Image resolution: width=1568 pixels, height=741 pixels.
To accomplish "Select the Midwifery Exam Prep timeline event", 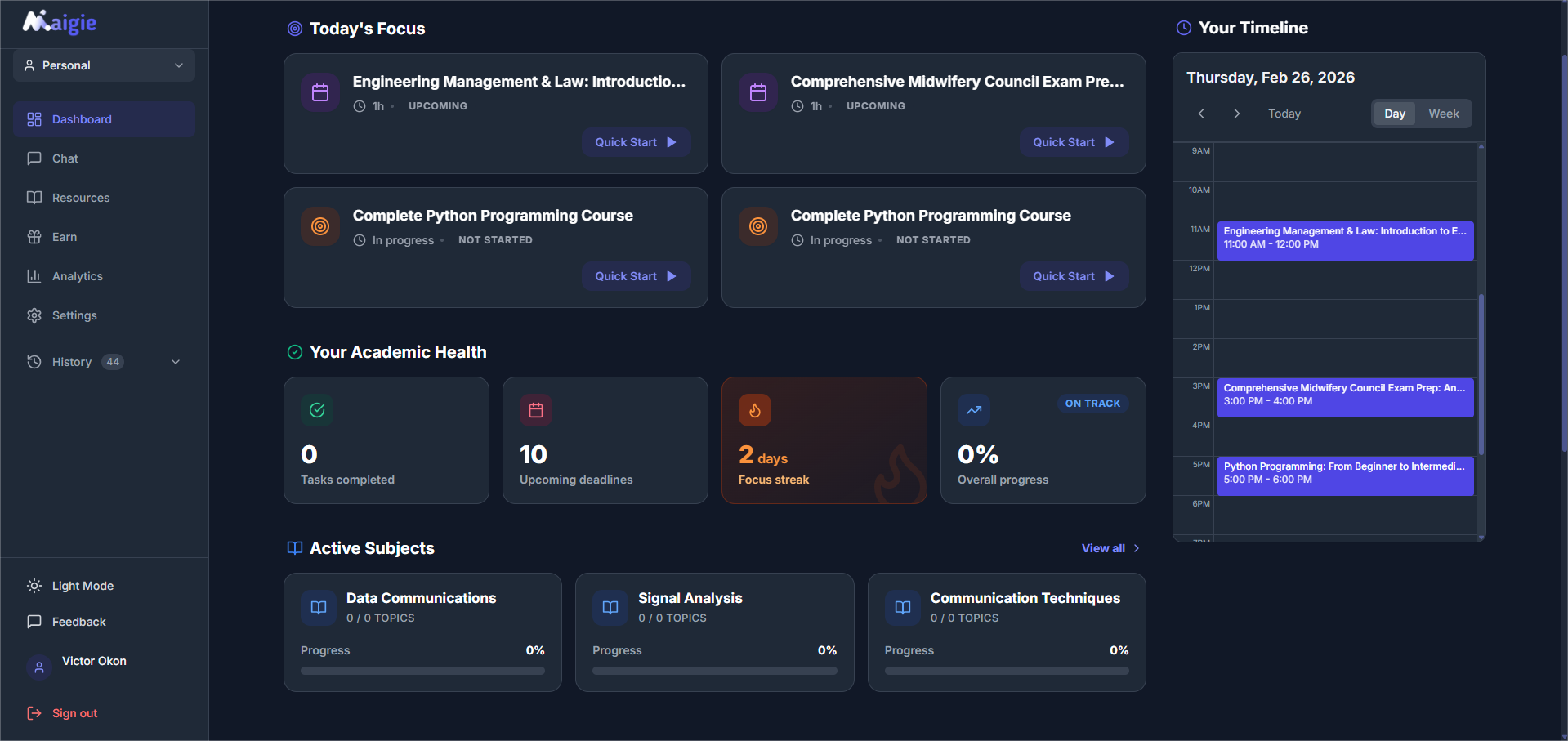I will [x=1345, y=398].
